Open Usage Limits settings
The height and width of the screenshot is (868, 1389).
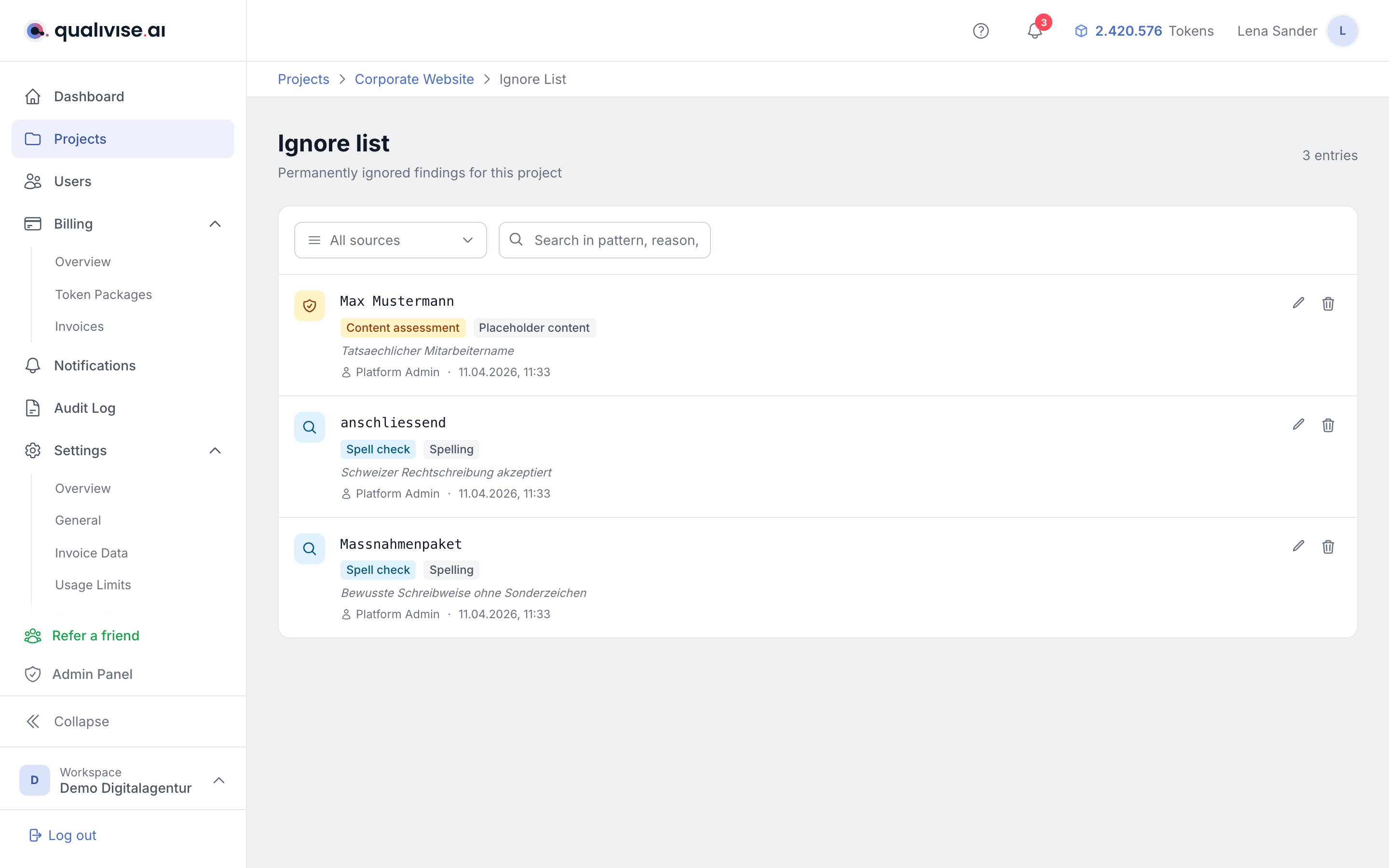pos(93,585)
